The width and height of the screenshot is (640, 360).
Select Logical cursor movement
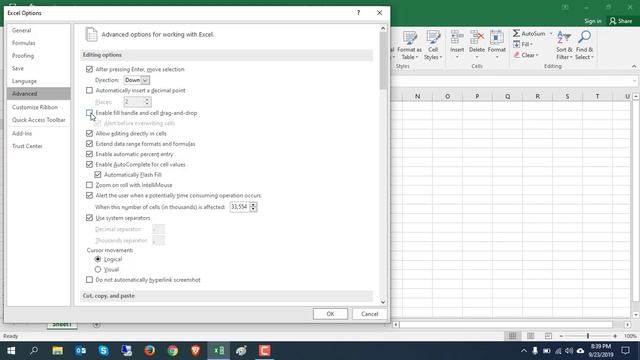point(98,259)
